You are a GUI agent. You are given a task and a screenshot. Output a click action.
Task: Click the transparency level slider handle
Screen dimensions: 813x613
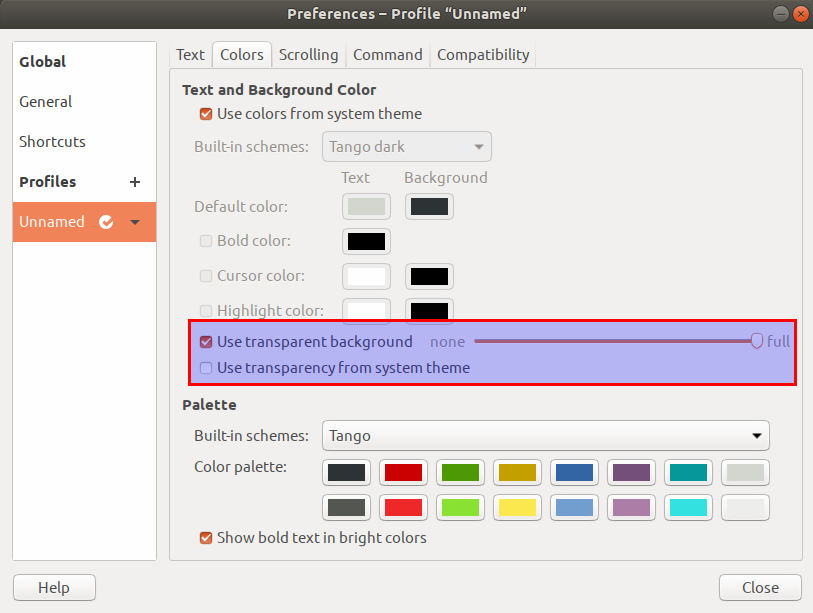click(757, 341)
